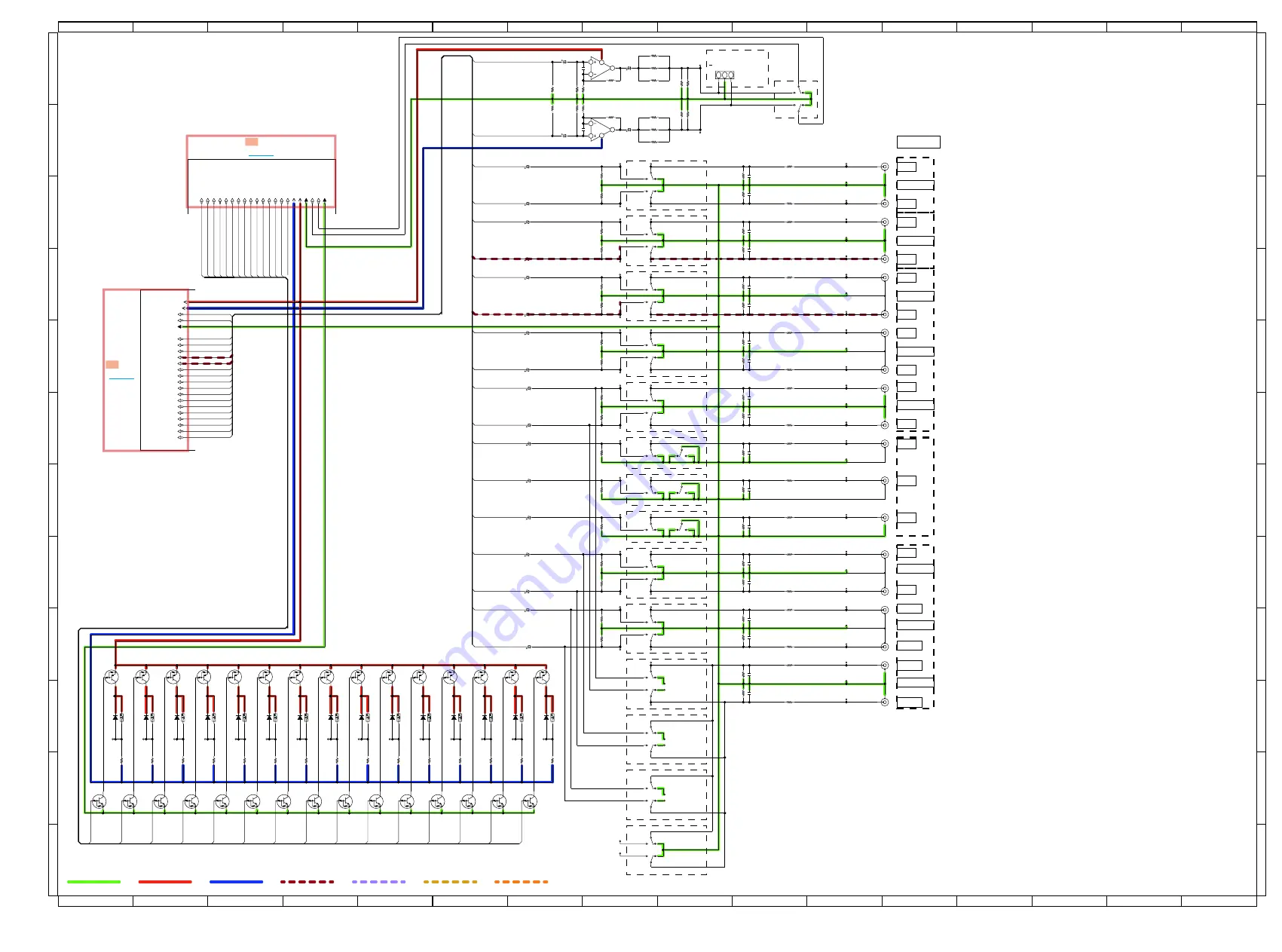Select the dark red dashed legend line
This screenshot has height=952, width=1282.
tap(307, 881)
